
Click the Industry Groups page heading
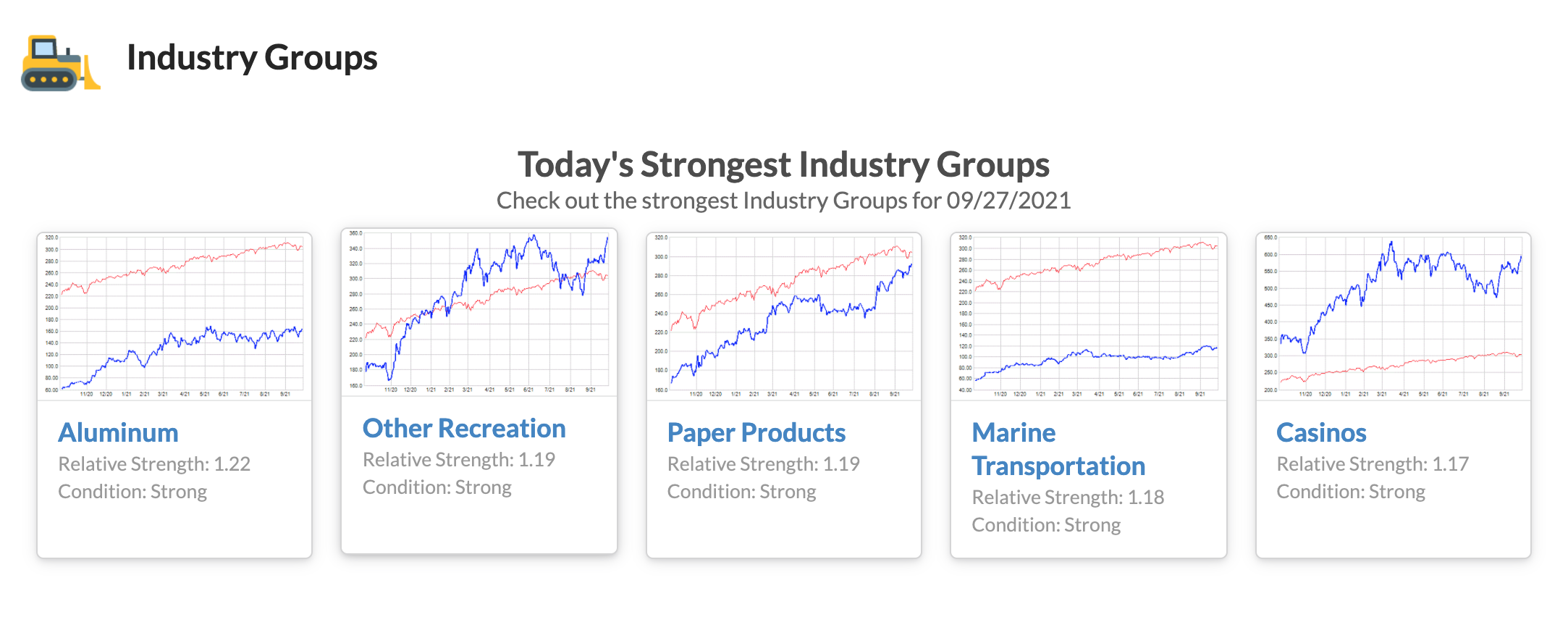click(x=251, y=58)
